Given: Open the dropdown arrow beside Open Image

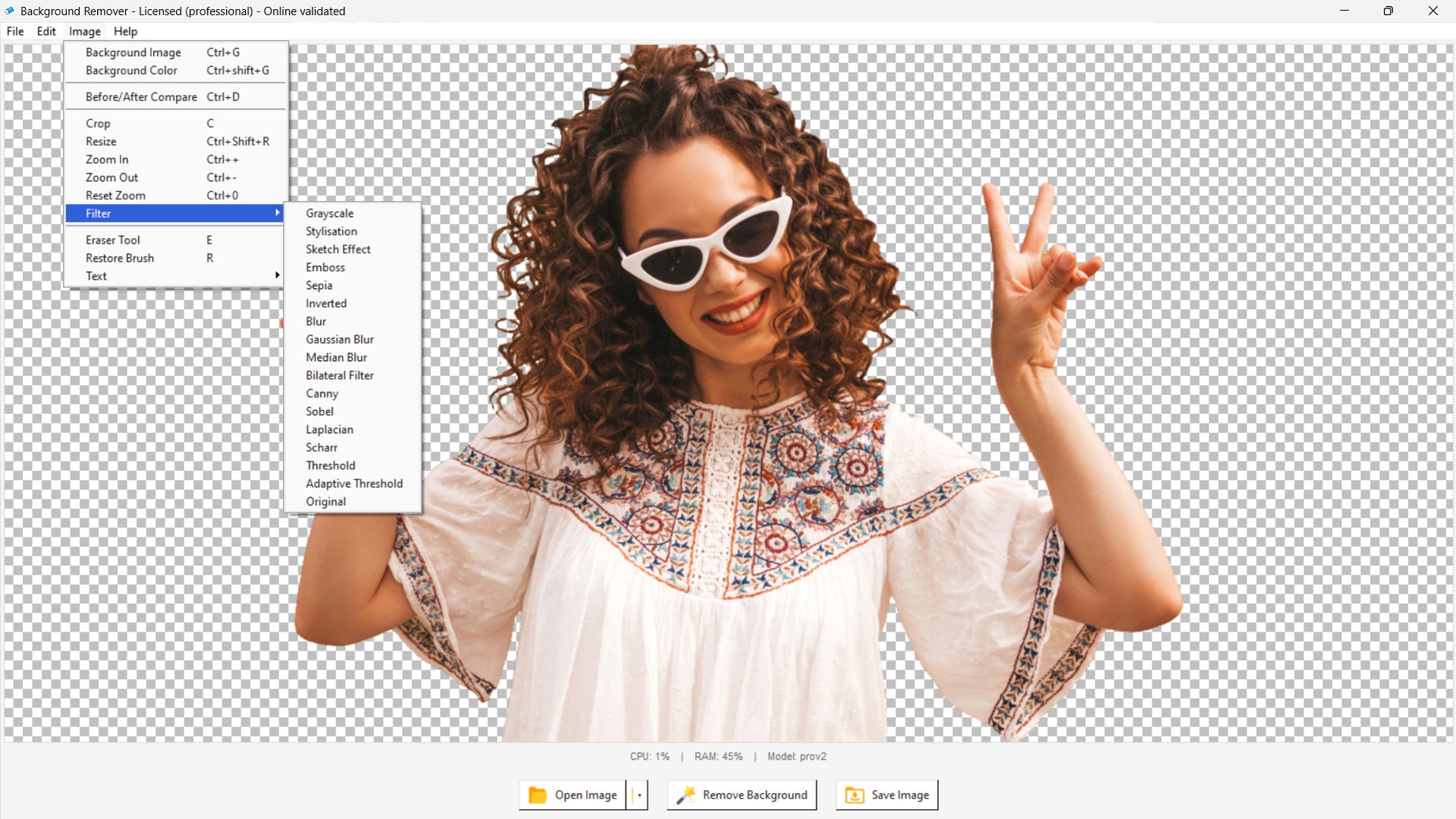Looking at the screenshot, I should [x=639, y=795].
